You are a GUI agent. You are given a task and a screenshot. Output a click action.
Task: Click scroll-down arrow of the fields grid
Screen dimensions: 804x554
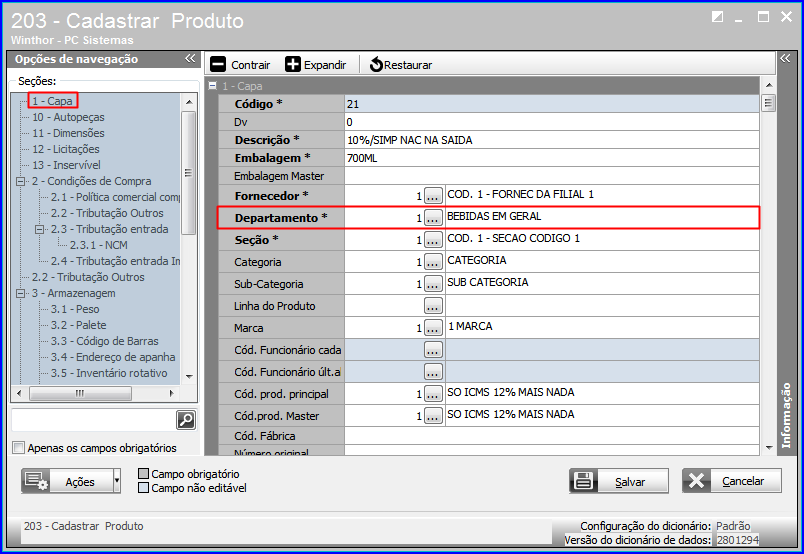tap(769, 448)
